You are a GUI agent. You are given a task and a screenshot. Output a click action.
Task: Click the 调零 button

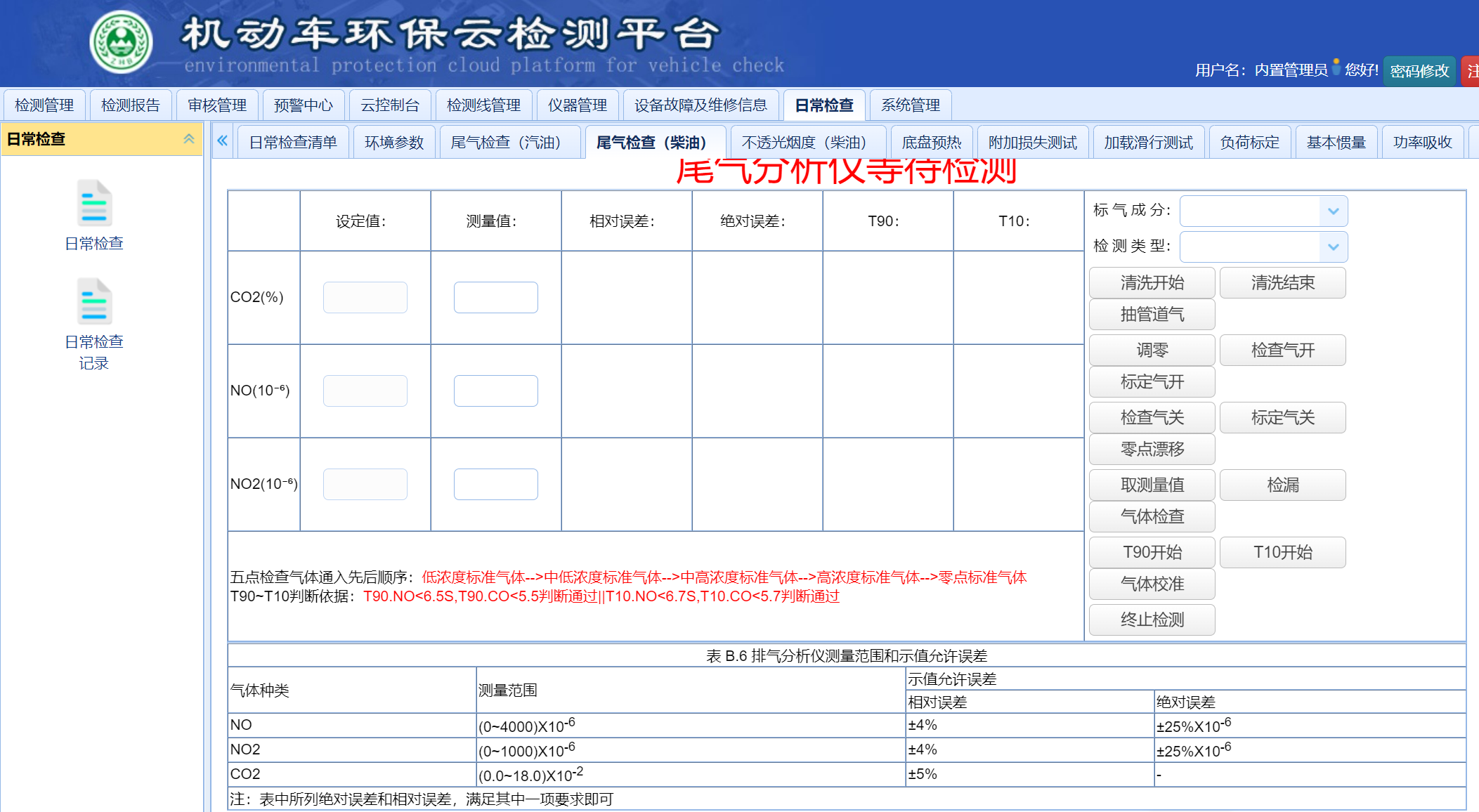(x=1152, y=351)
